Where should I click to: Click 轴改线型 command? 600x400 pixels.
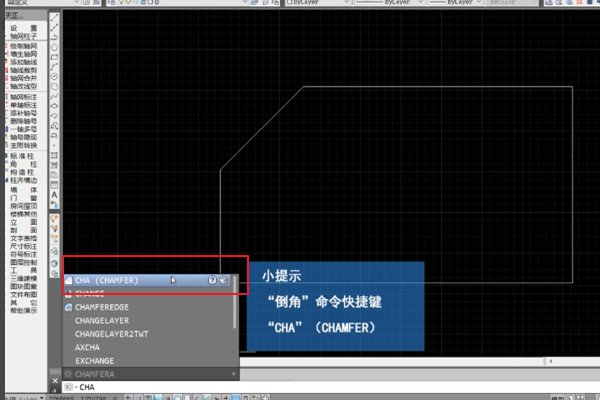(24, 86)
